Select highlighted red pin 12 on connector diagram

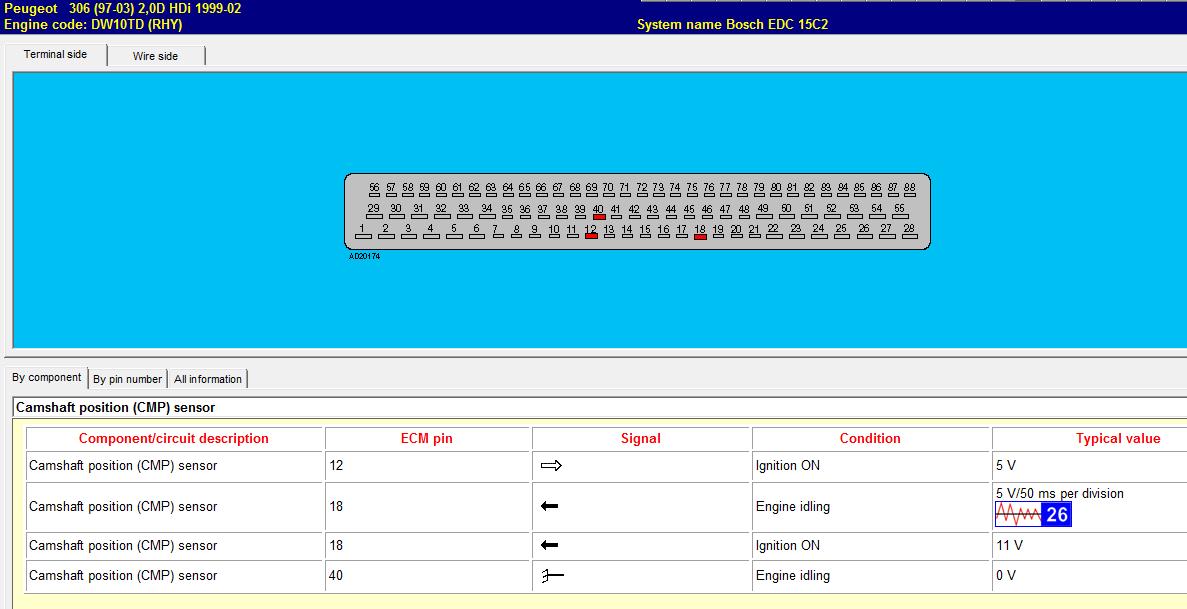[591, 236]
